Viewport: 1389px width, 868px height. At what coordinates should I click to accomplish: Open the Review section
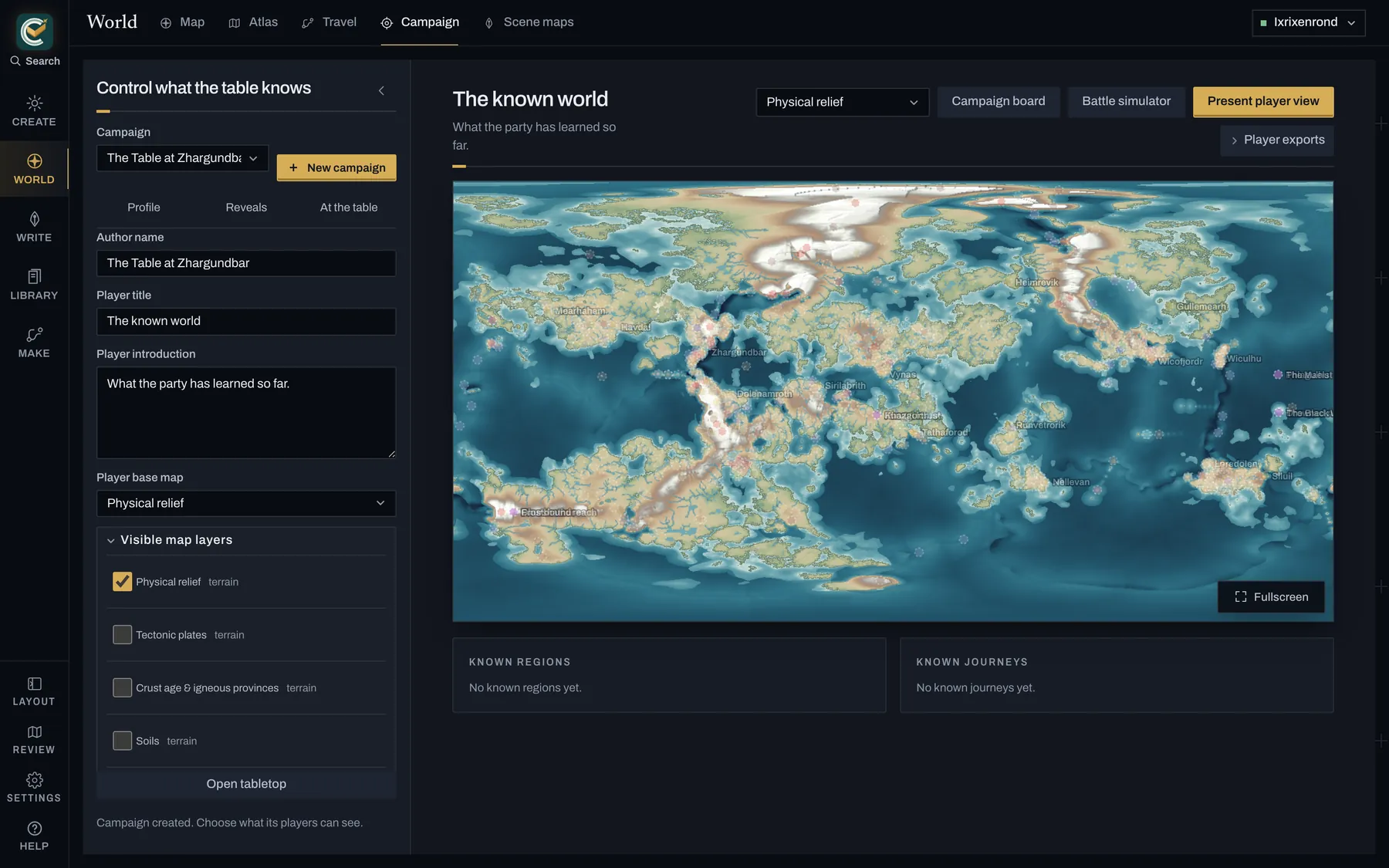point(34,739)
